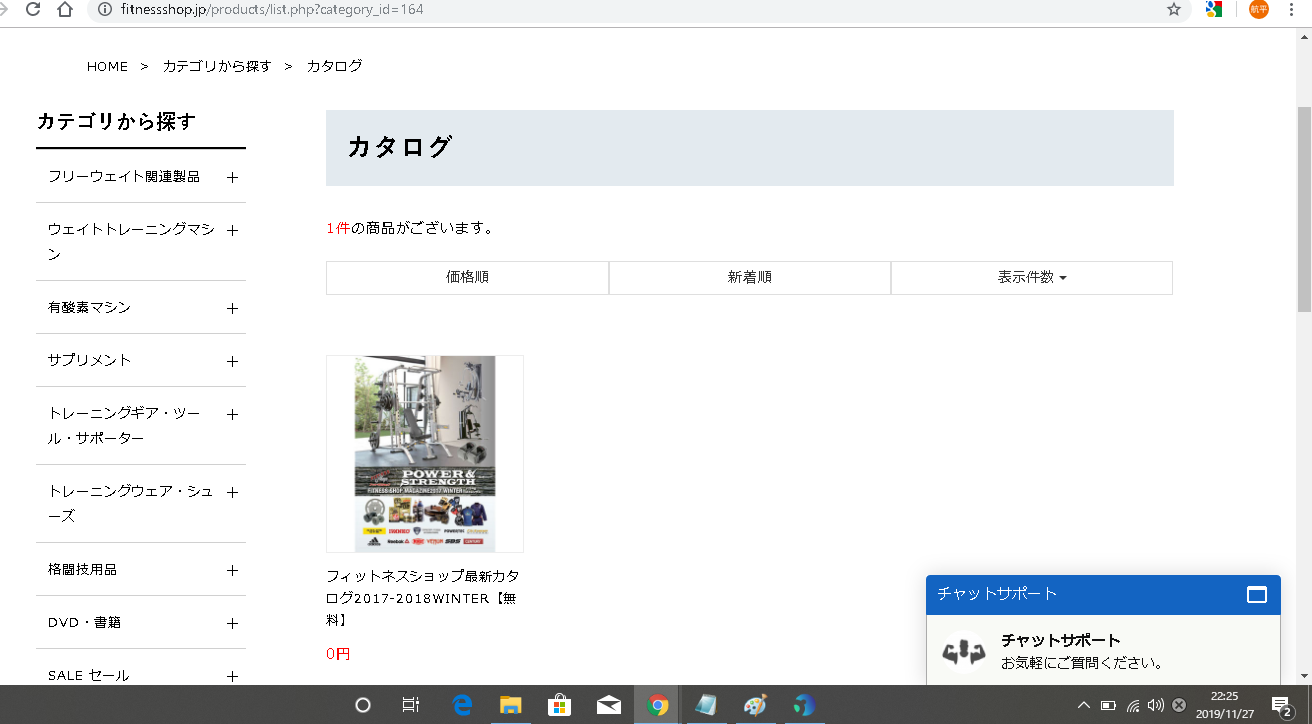Reload the page with browser refresh icon
Image resolution: width=1312 pixels, height=724 pixels.
pos(32,9)
